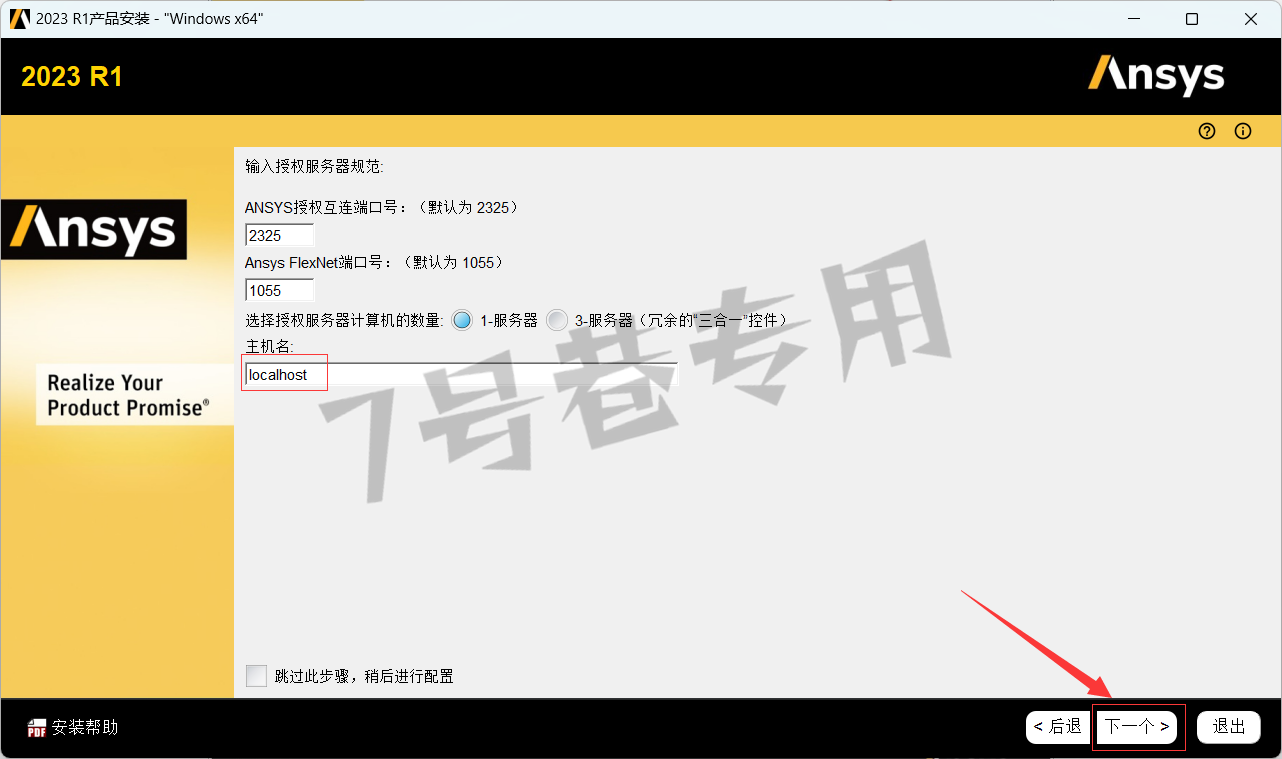Click the 2023 R1 header text

tap(72, 77)
